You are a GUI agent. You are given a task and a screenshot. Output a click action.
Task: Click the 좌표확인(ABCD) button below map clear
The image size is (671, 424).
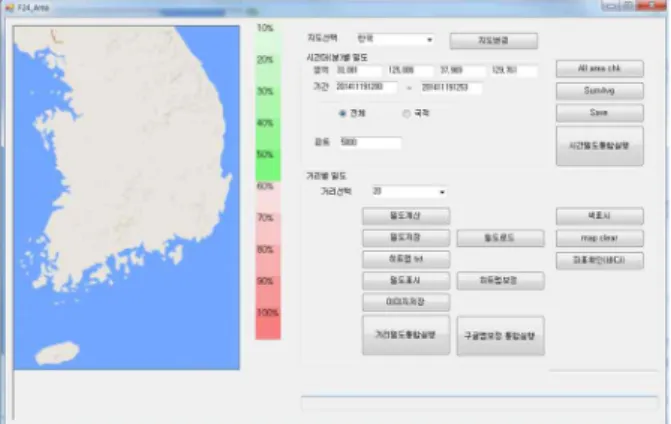coord(600,261)
